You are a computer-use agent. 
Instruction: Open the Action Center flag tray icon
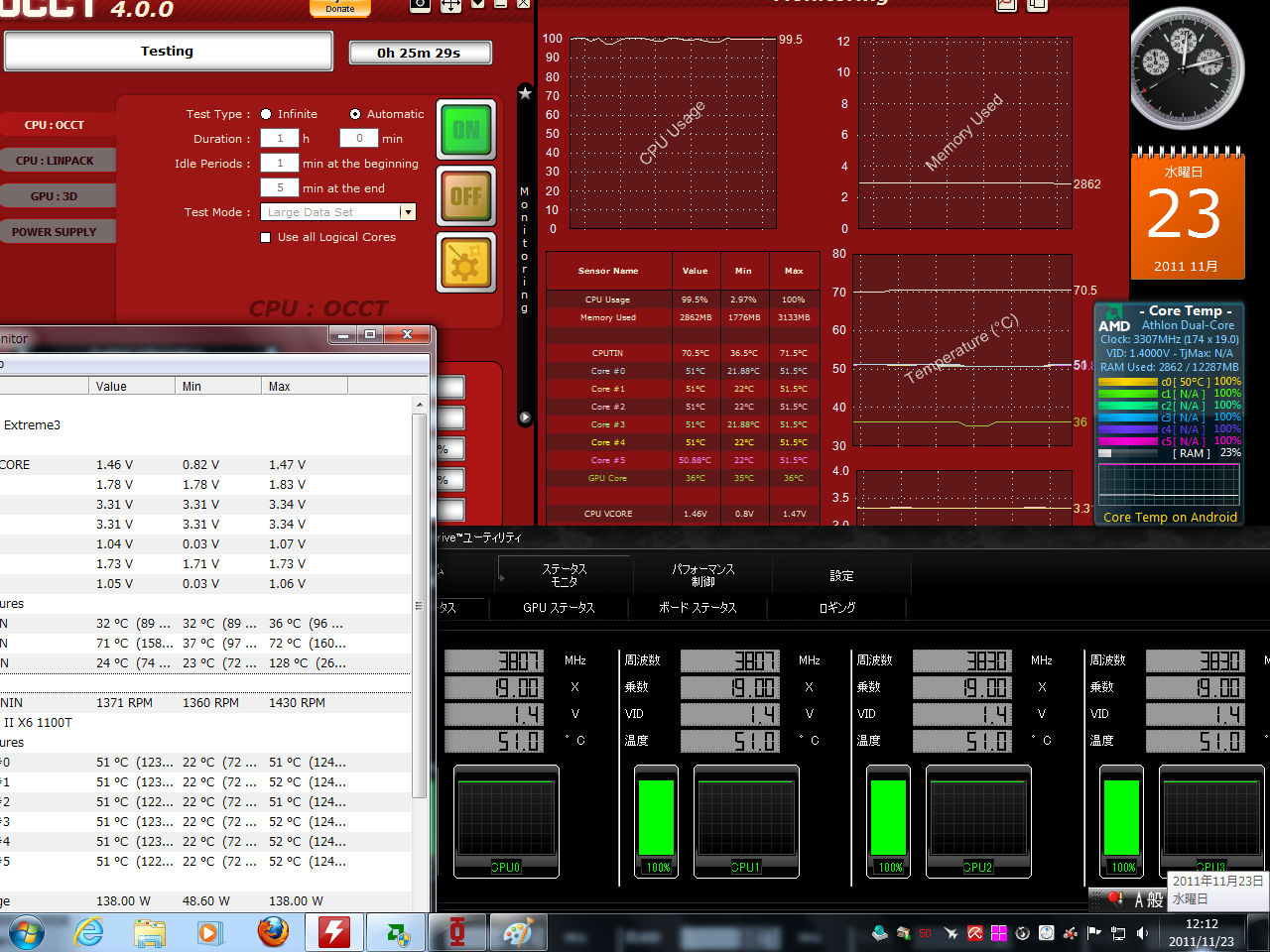pyautogui.click(x=1094, y=933)
